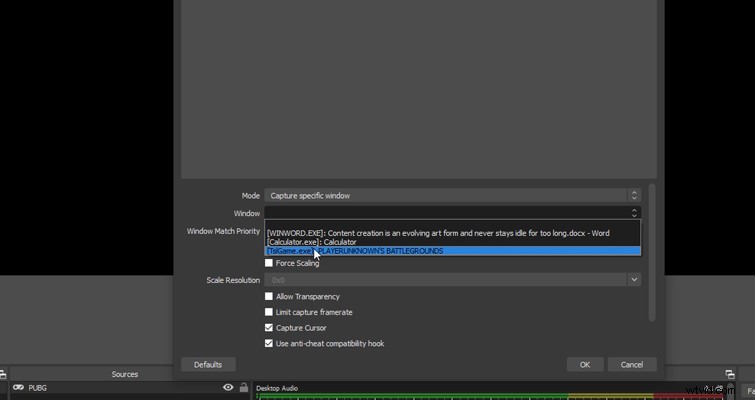Screen dimensions: 755x400
Task: Select the blank first entry in window list
Action: click(453, 225)
